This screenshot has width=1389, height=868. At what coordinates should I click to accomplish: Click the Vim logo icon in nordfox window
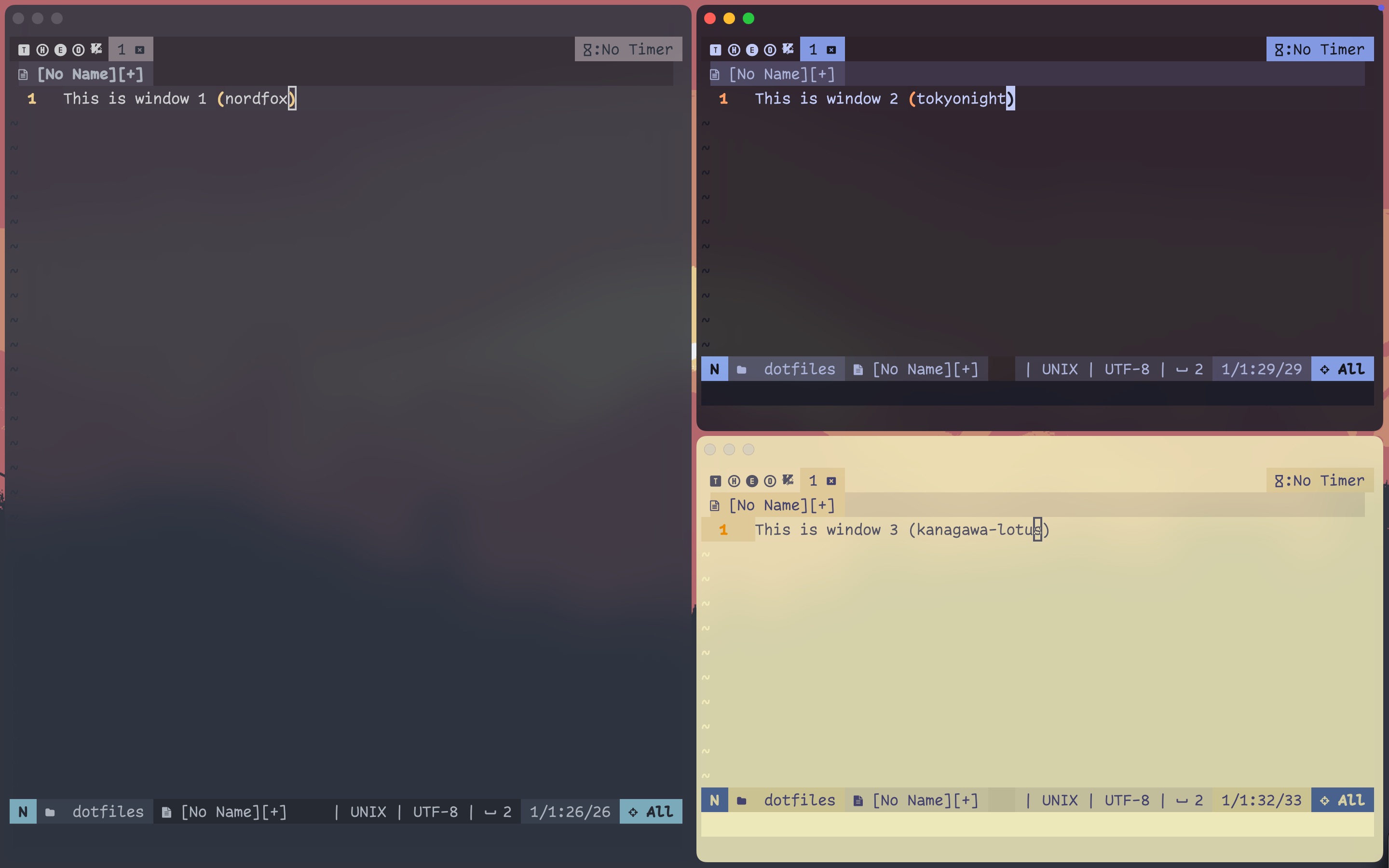pyautogui.click(x=96, y=49)
